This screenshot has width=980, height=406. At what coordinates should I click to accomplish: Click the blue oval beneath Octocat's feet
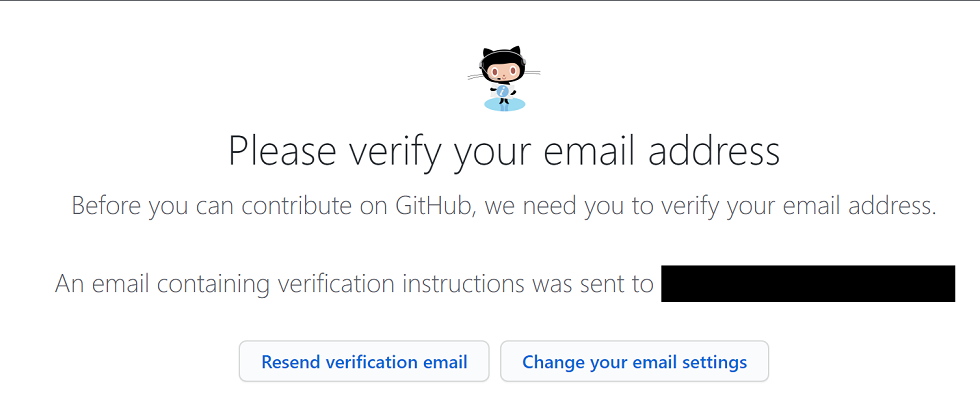point(504,104)
